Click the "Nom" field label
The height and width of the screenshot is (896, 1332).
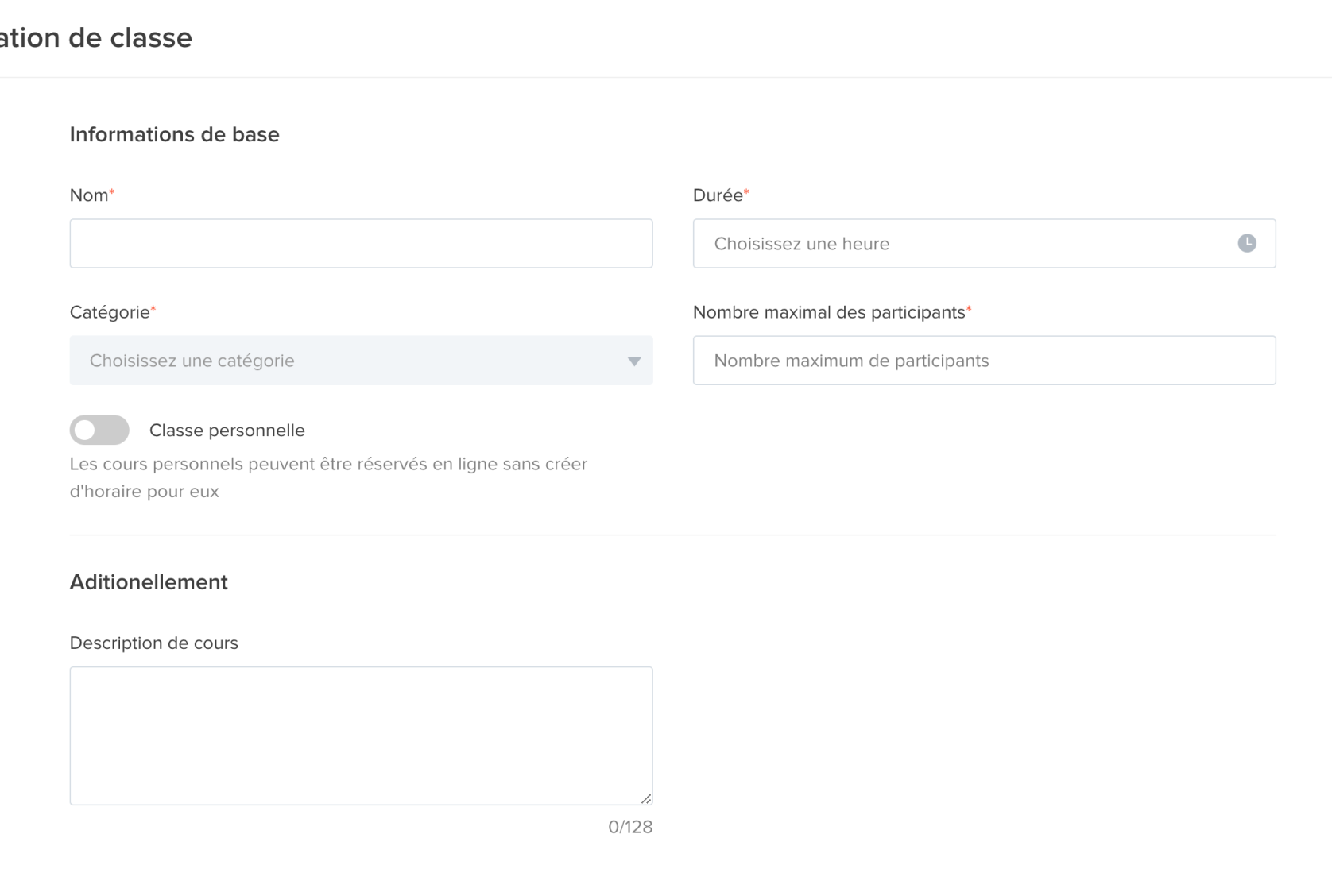coord(89,195)
